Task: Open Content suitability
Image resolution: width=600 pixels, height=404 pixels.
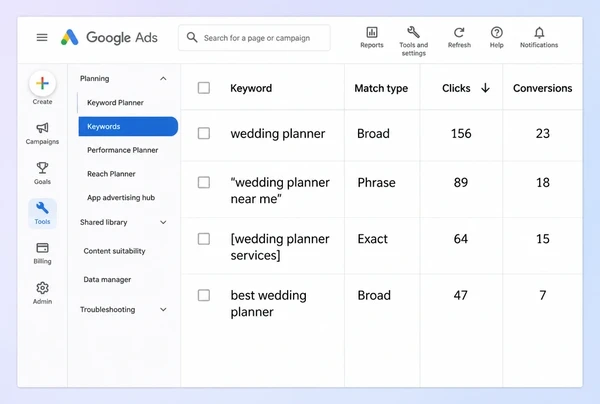Action: click(114, 251)
